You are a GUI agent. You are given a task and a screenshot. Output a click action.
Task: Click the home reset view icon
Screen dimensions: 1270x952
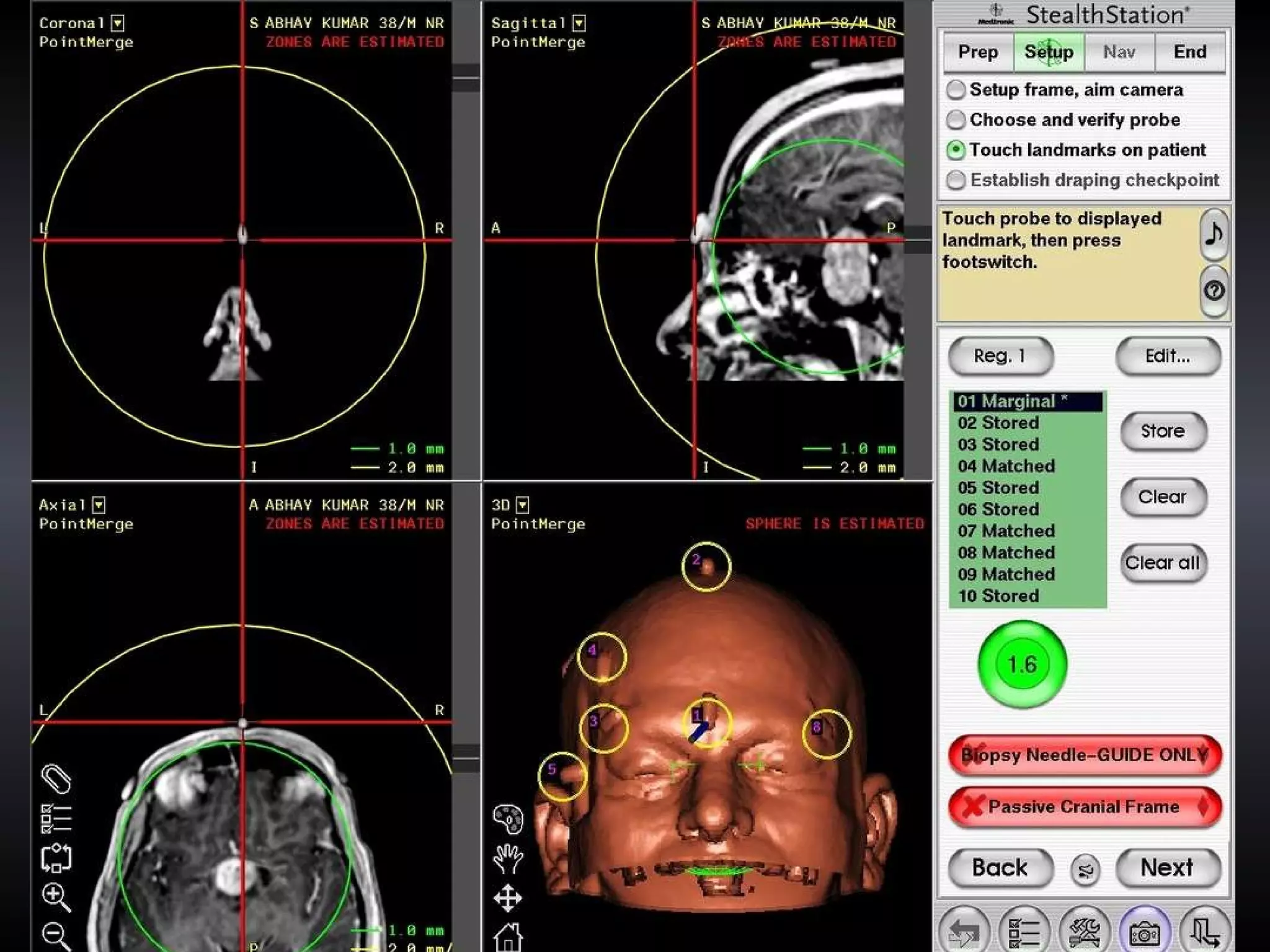[x=508, y=937]
